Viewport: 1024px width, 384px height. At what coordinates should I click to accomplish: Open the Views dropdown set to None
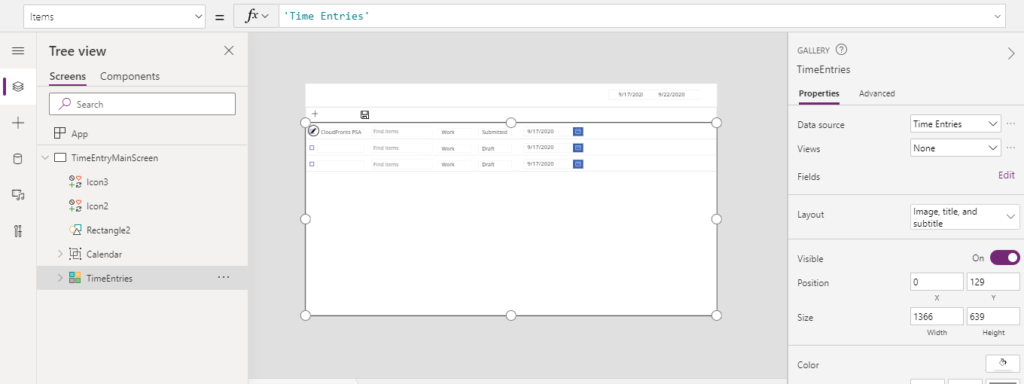coord(955,148)
